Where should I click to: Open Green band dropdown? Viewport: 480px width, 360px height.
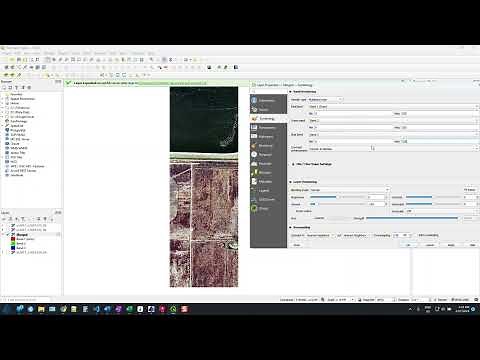click(x=393, y=121)
